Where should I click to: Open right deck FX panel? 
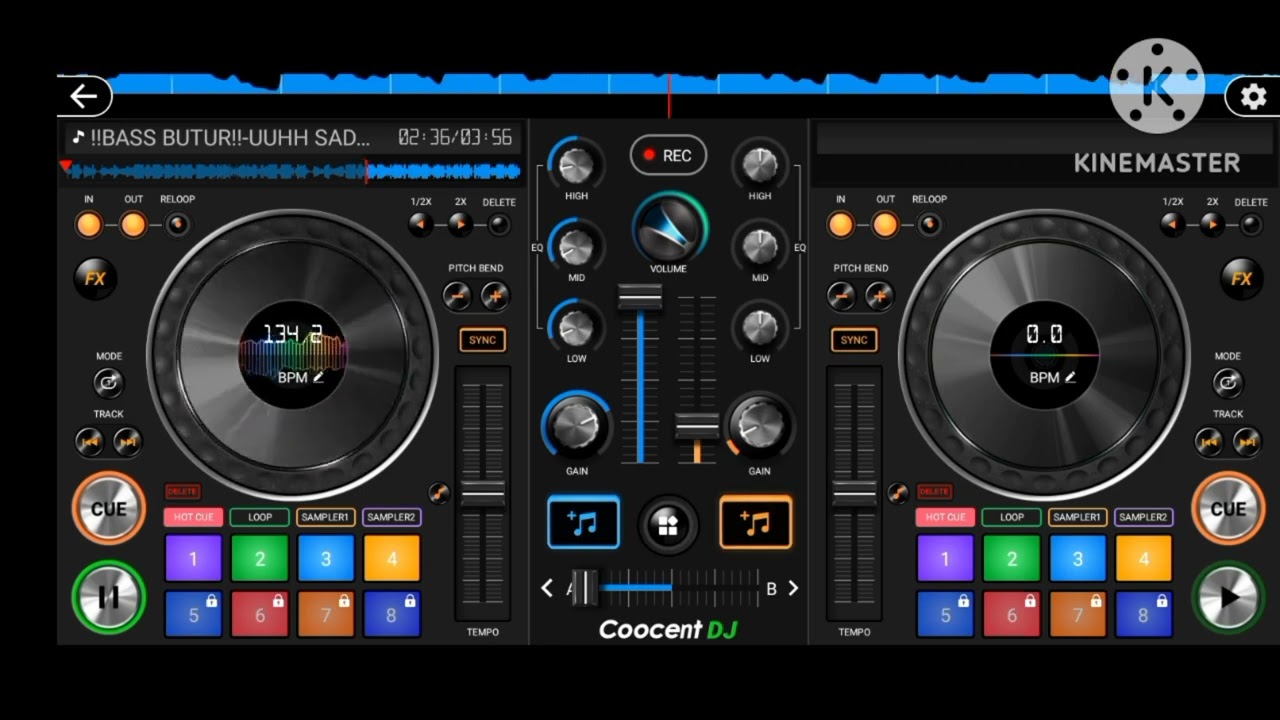pyautogui.click(x=1241, y=279)
